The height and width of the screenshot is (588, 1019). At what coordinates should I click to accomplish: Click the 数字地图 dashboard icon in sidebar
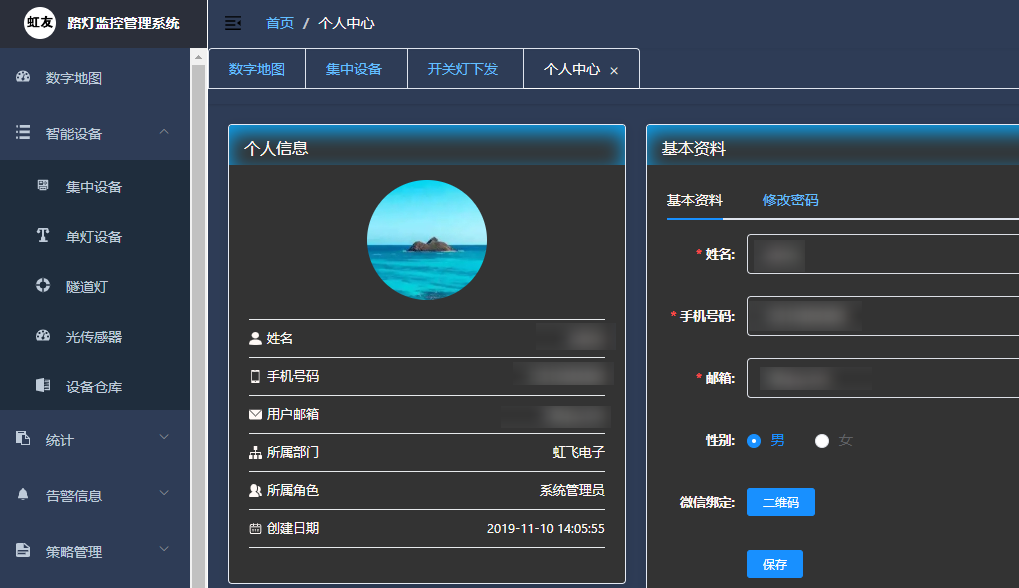click(x=24, y=78)
